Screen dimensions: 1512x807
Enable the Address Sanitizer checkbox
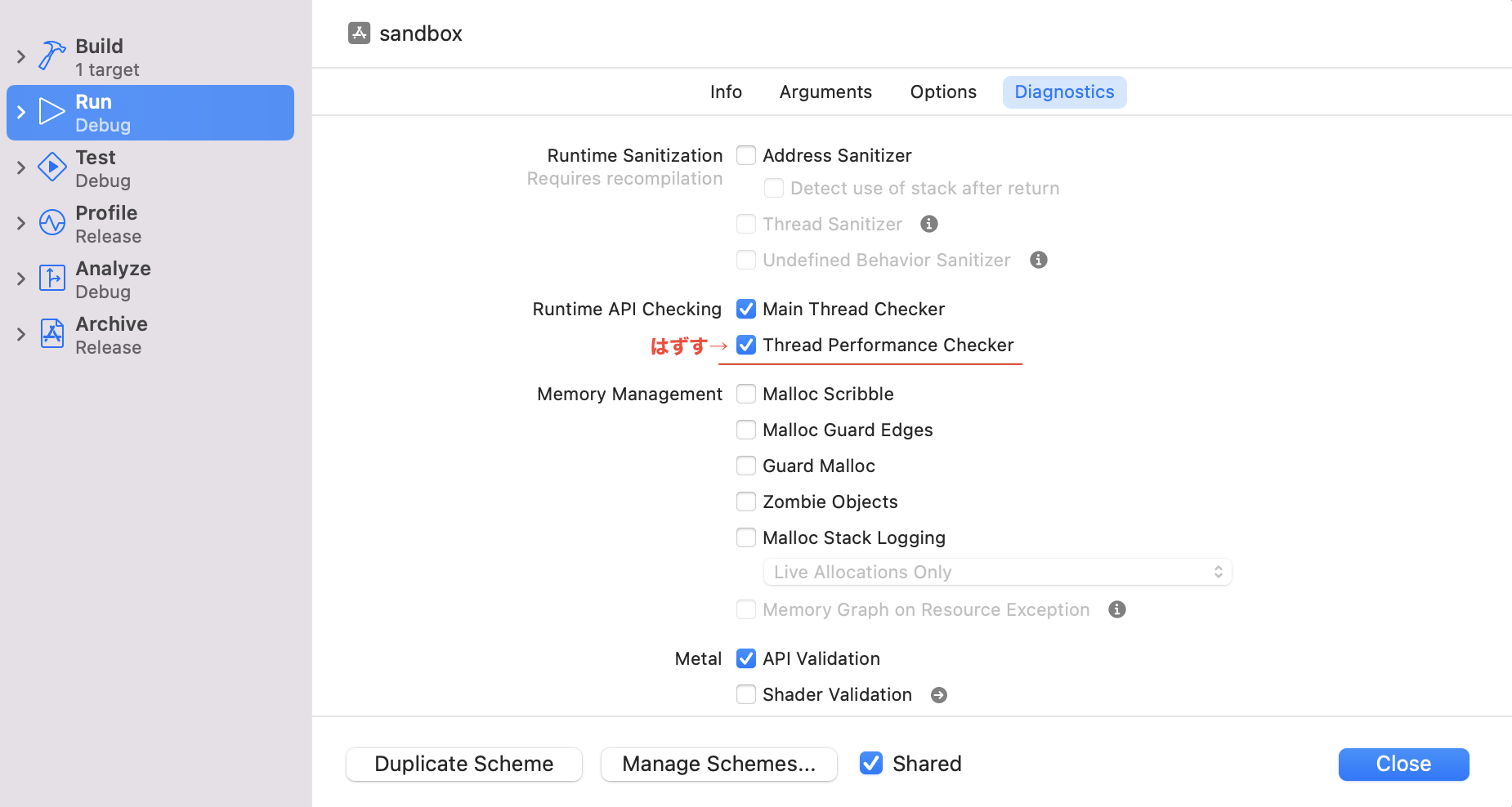(x=746, y=155)
